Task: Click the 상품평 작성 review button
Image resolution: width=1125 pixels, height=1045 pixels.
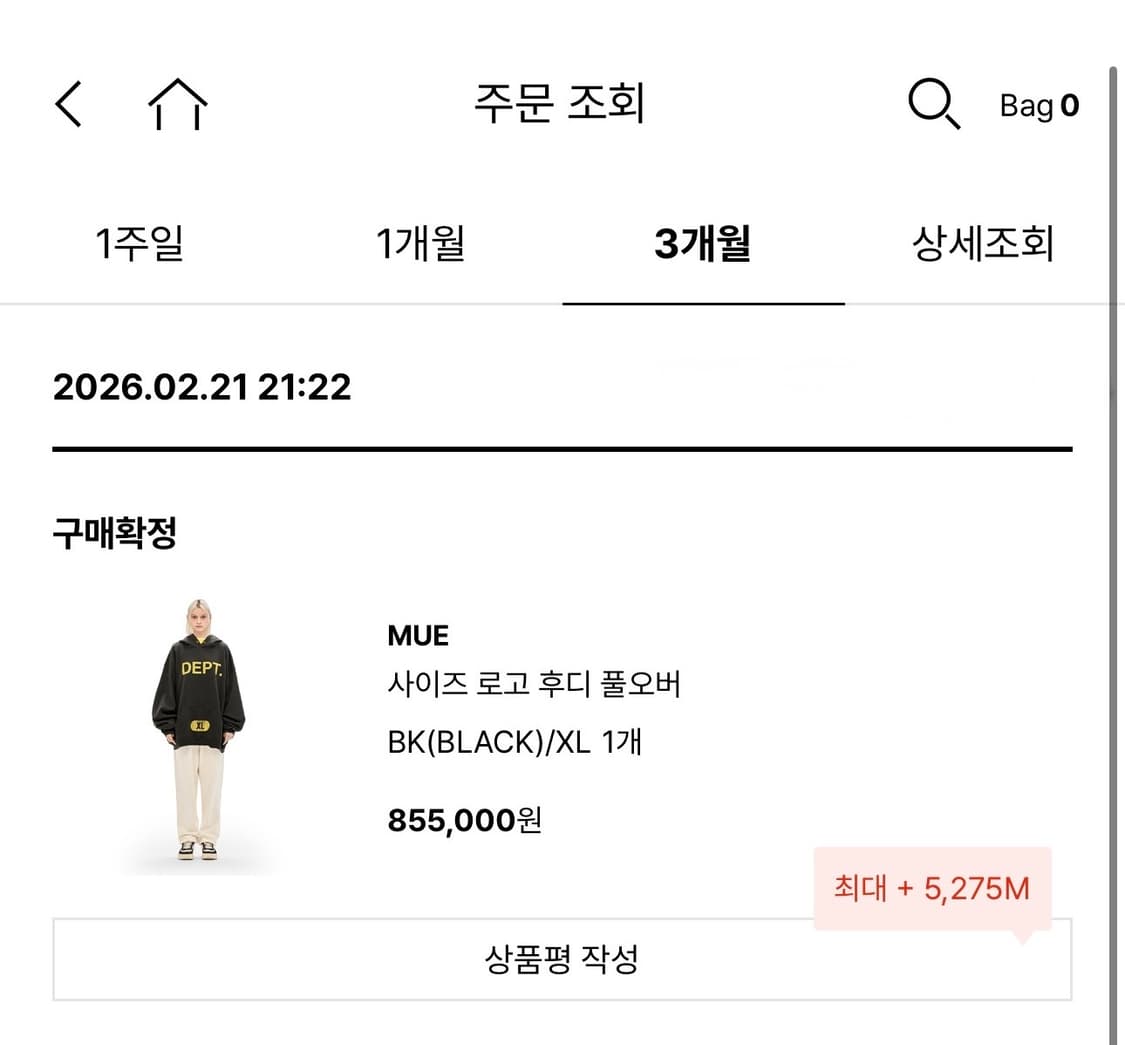Action: click(562, 958)
